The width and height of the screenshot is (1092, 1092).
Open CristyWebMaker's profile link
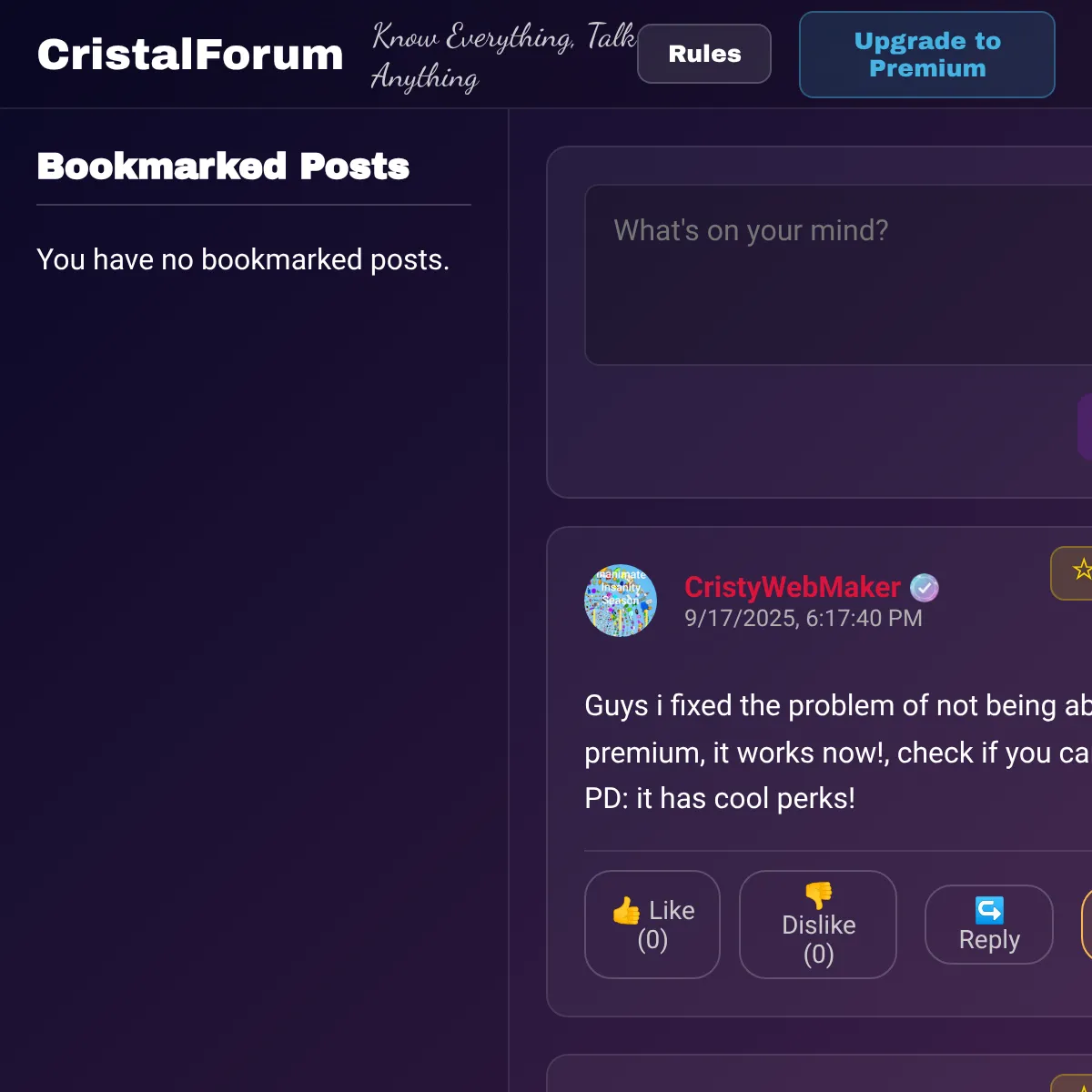click(x=791, y=588)
